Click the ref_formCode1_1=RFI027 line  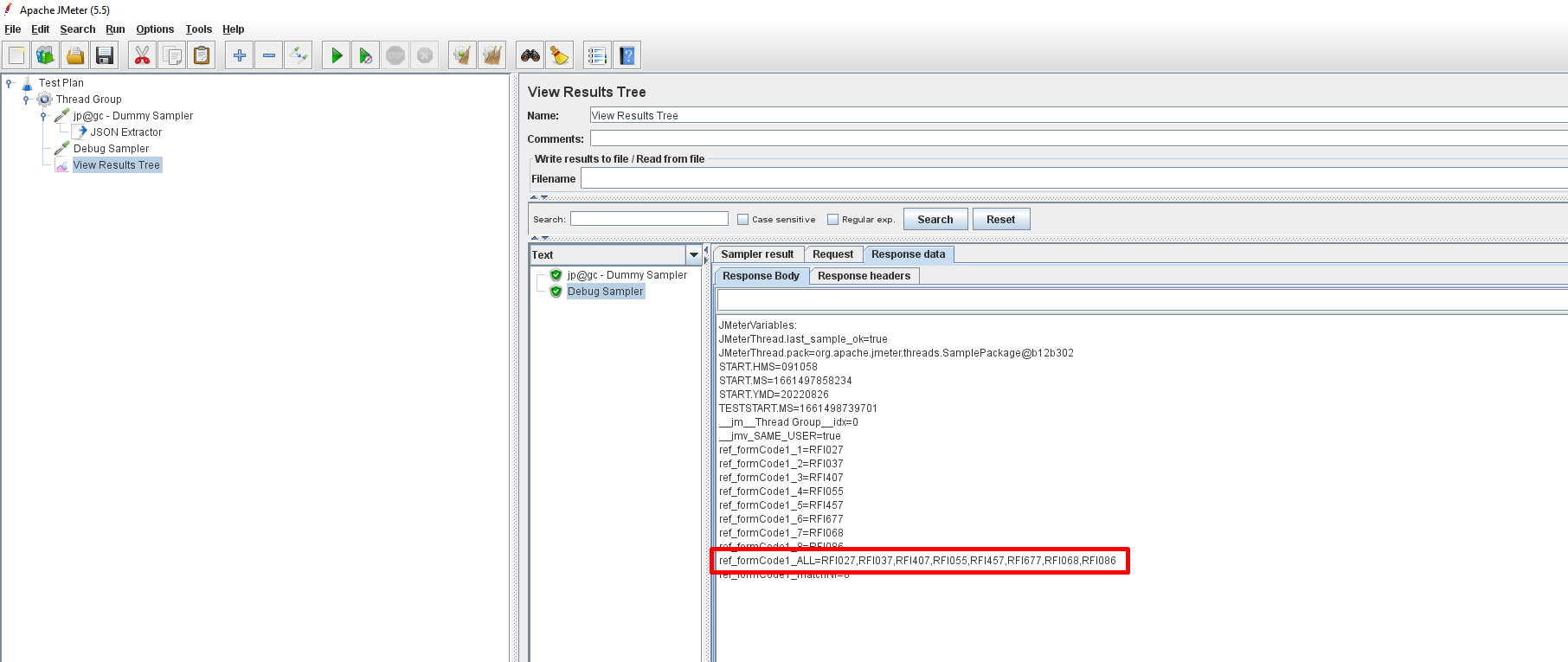781,450
